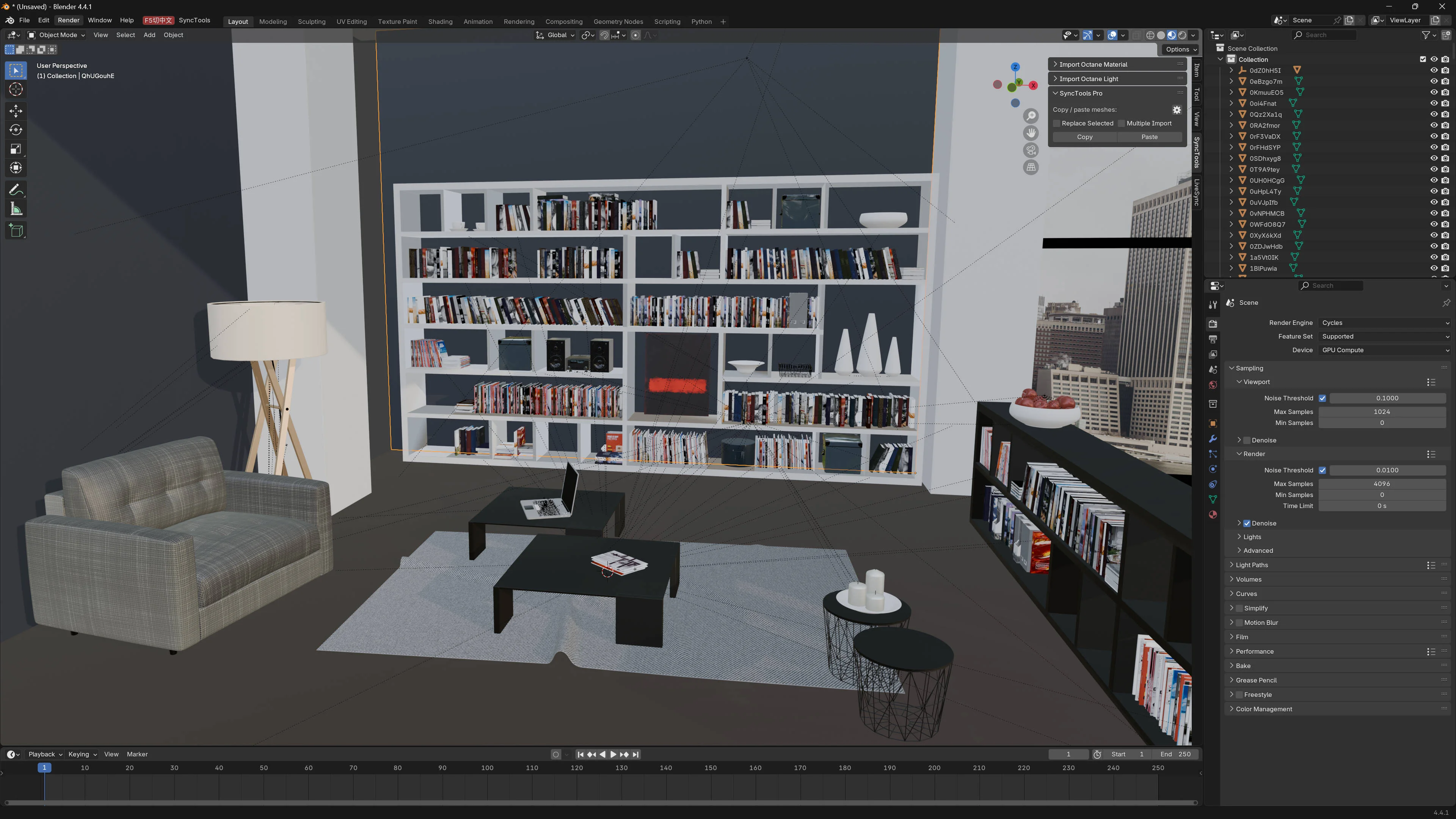Open the Output properties tab icon
This screenshot has width=1456, height=819.
[x=1213, y=339]
